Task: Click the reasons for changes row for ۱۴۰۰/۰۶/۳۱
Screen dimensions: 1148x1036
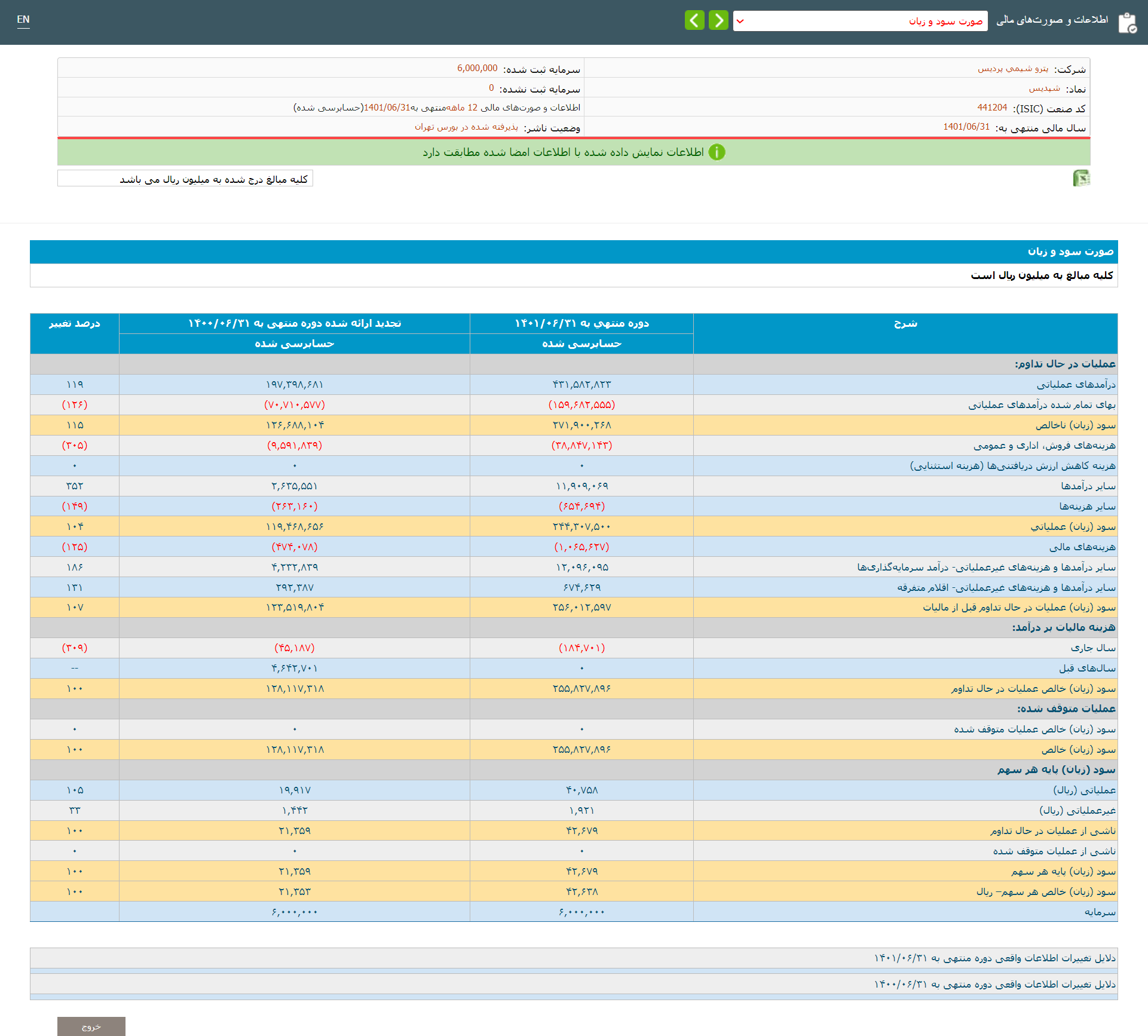Action: [574, 984]
